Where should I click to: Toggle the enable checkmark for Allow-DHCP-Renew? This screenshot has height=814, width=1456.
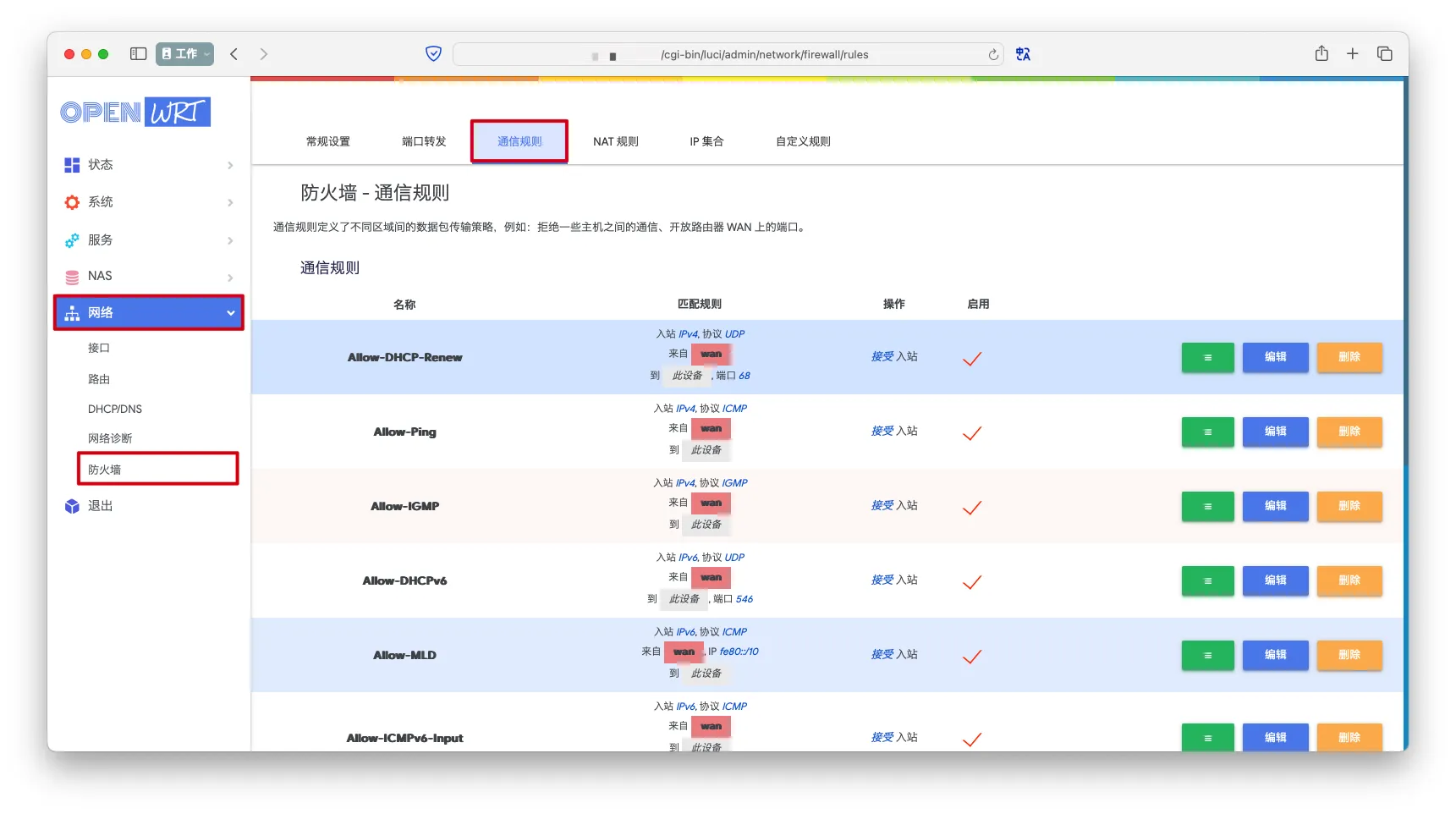(972, 358)
